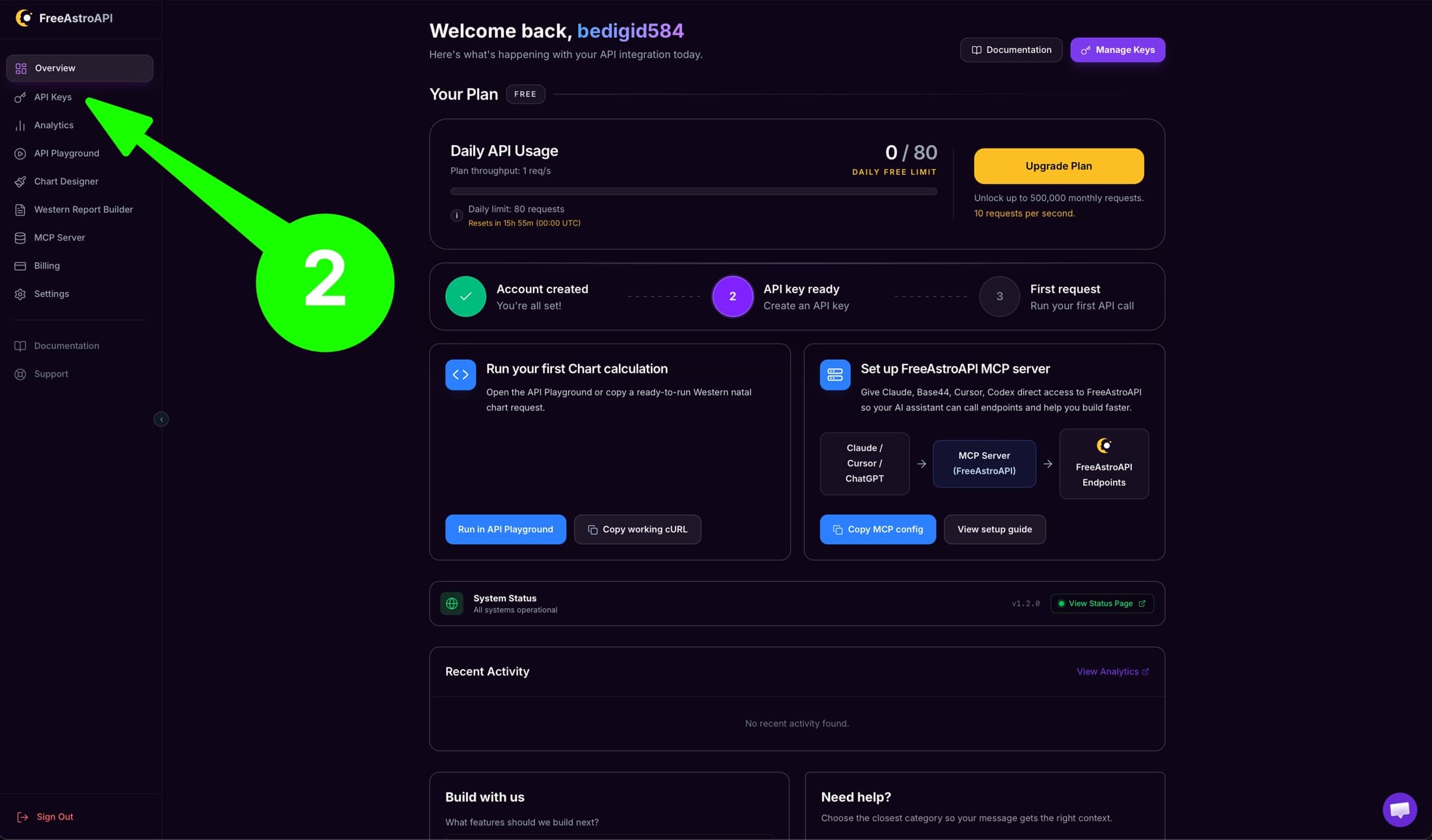Click the MCP Server database icon

(x=20, y=237)
